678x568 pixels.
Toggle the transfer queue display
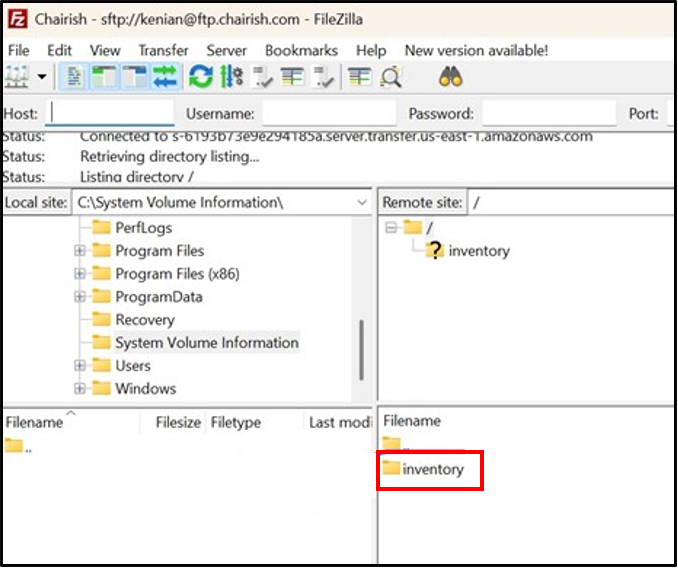(165, 78)
